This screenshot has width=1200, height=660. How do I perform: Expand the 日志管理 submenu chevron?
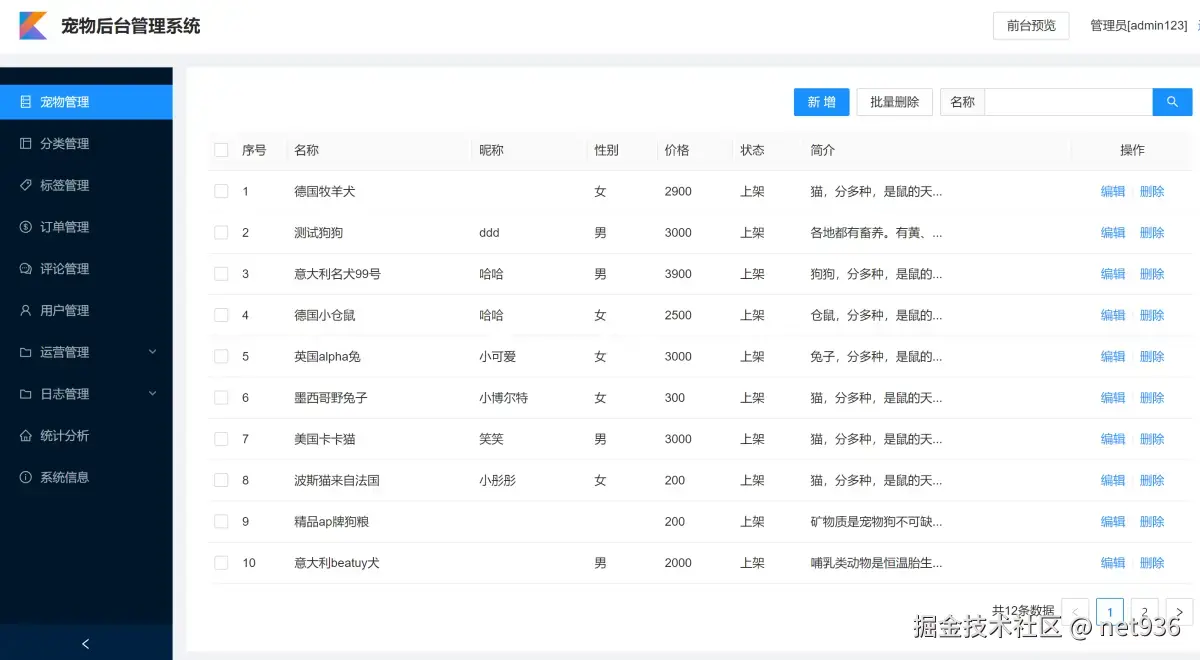point(153,394)
